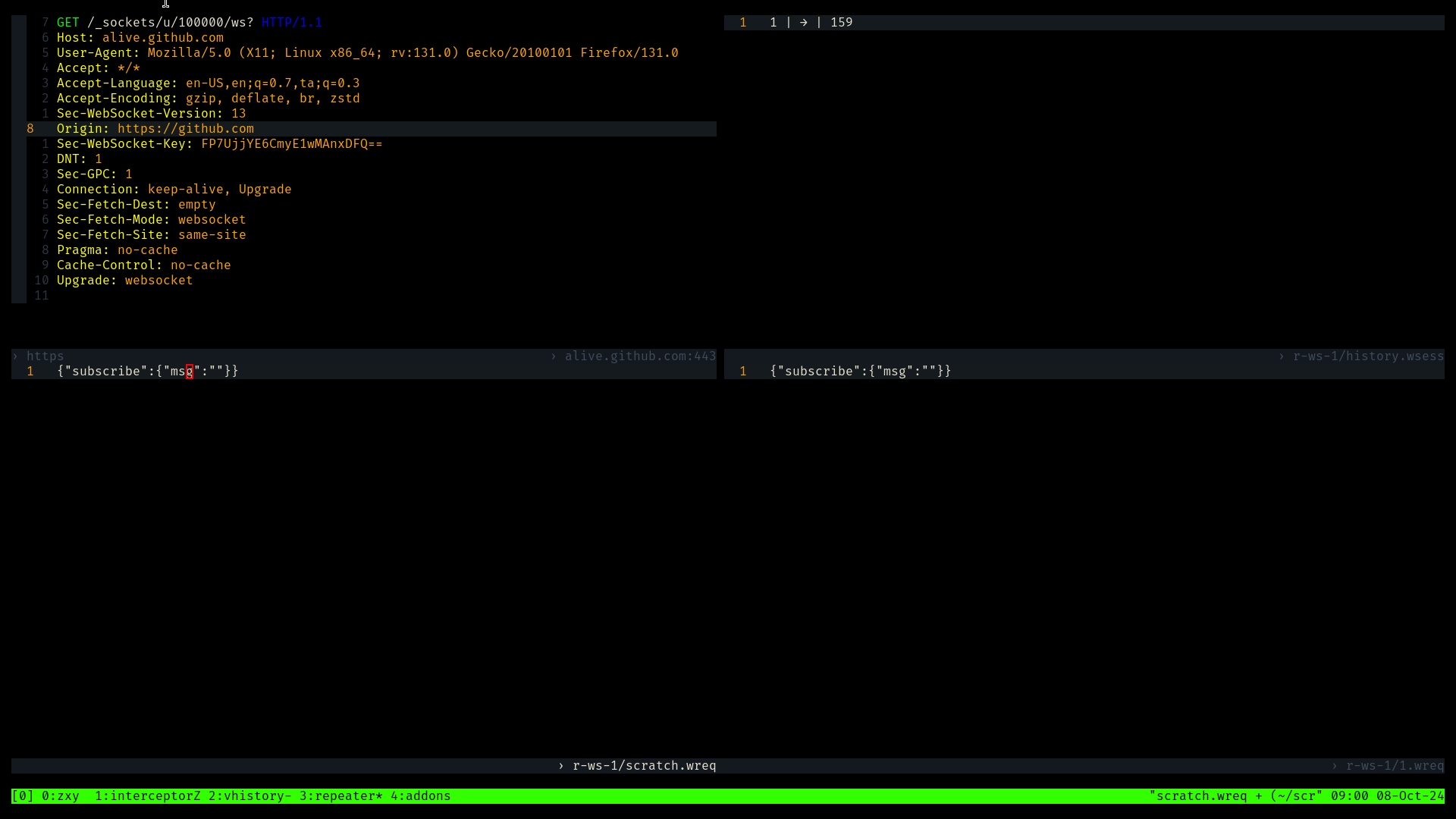Click the chevron before https label
1456x819 pixels.
(15, 356)
